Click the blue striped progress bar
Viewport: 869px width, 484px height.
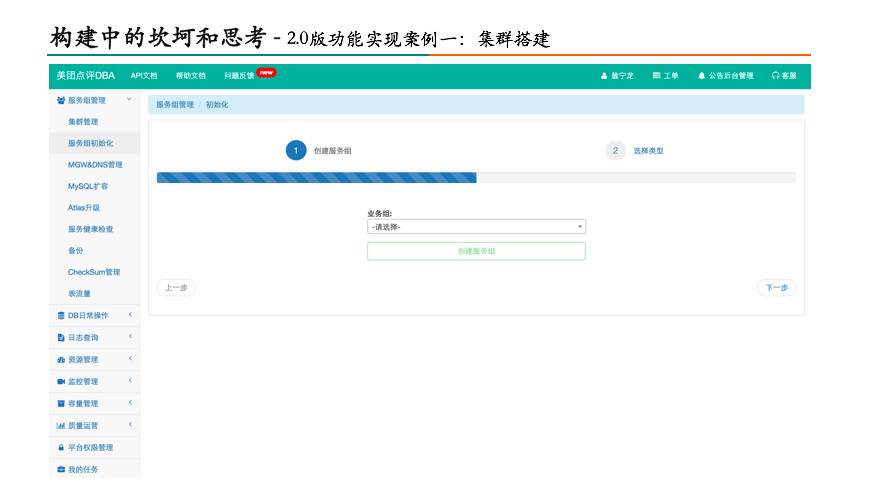(316, 177)
